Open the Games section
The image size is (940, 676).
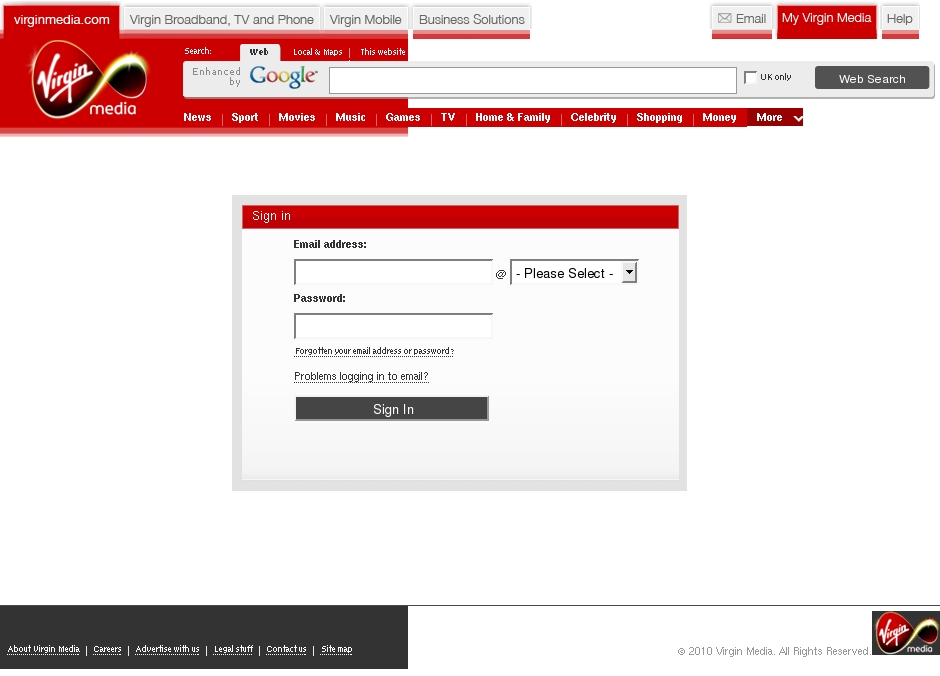coord(403,117)
